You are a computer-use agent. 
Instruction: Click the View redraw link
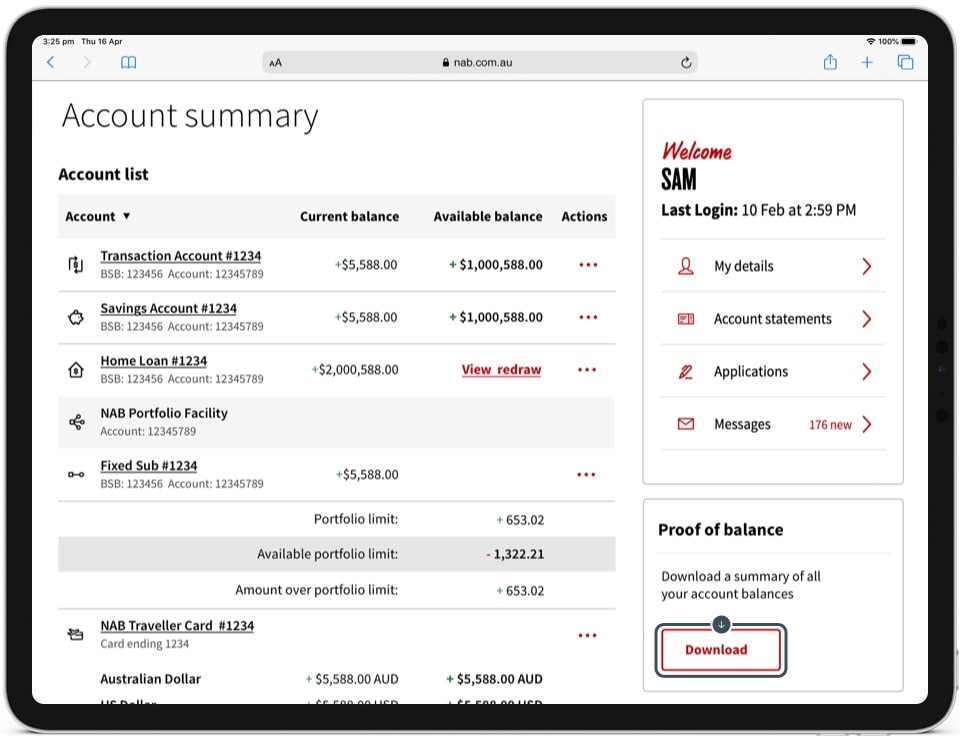501,370
